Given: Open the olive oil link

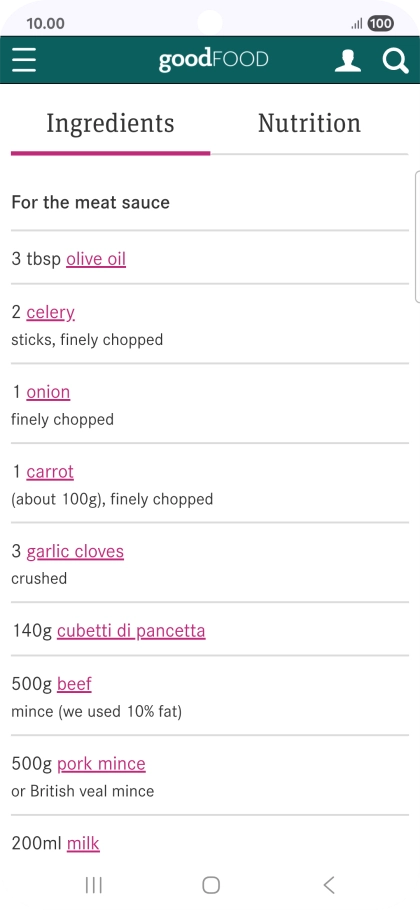Looking at the screenshot, I should pyautogui.click(x=96, y=259).
